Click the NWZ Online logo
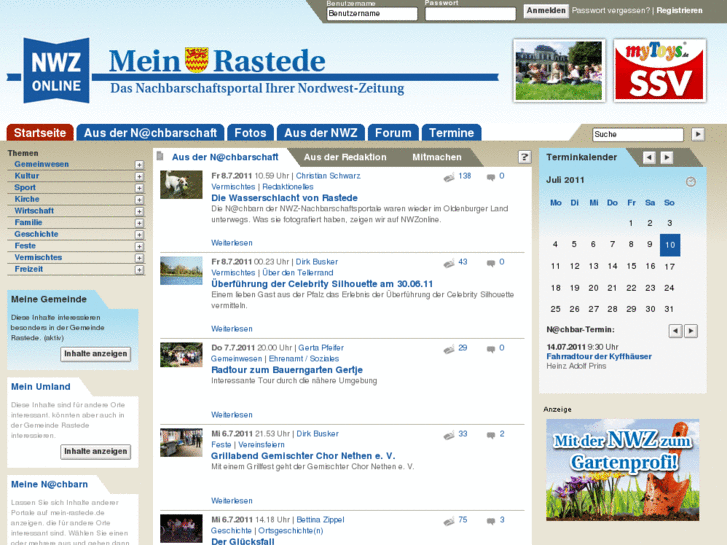Screen dimensions: 727x545 [x=56, y=71]
